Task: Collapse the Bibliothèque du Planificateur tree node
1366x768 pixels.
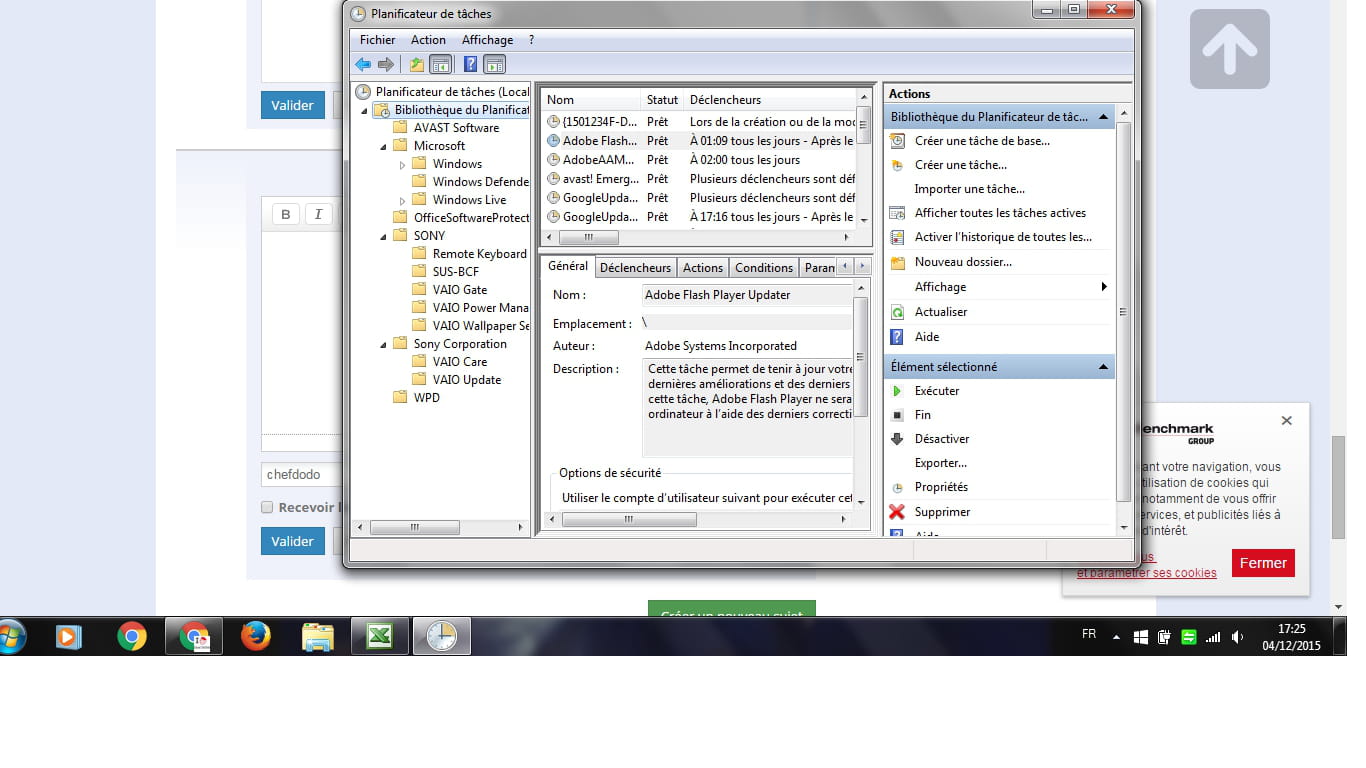Action: pyautogui.click(x=364, y=110)
